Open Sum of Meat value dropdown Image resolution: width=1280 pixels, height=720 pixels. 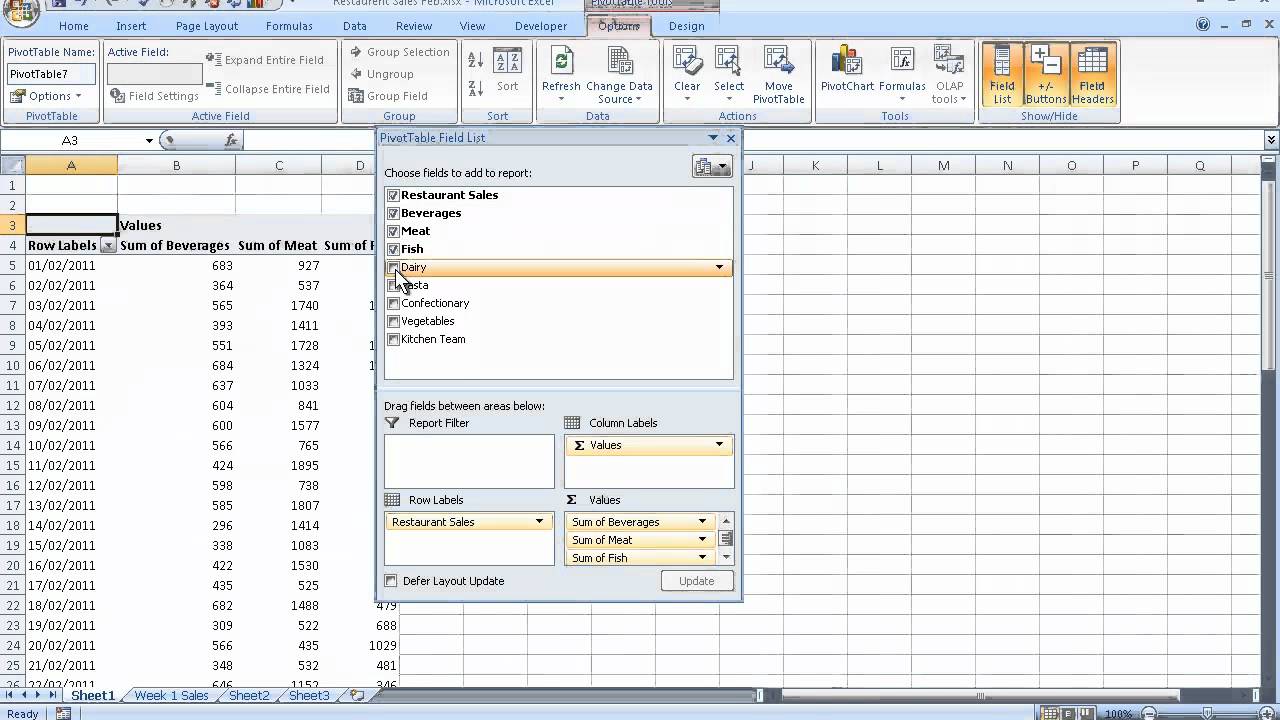pyautogui.click(x=702, y=540)
